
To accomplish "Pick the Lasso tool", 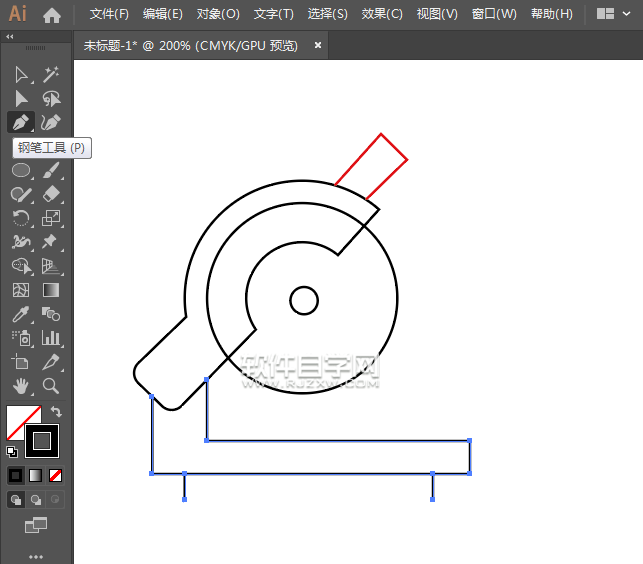I will click(x=51, y=98).
